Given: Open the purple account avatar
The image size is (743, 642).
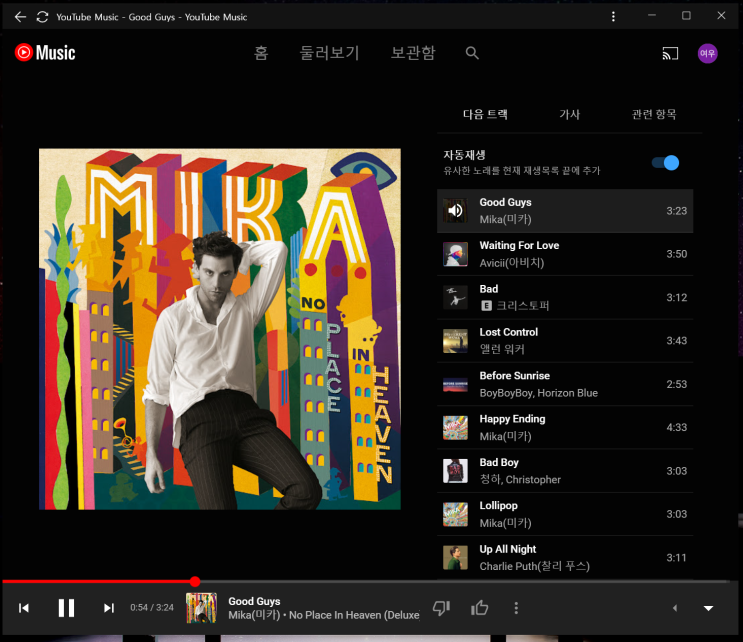Looking at the screenshot, I should [x=707, y=53].
